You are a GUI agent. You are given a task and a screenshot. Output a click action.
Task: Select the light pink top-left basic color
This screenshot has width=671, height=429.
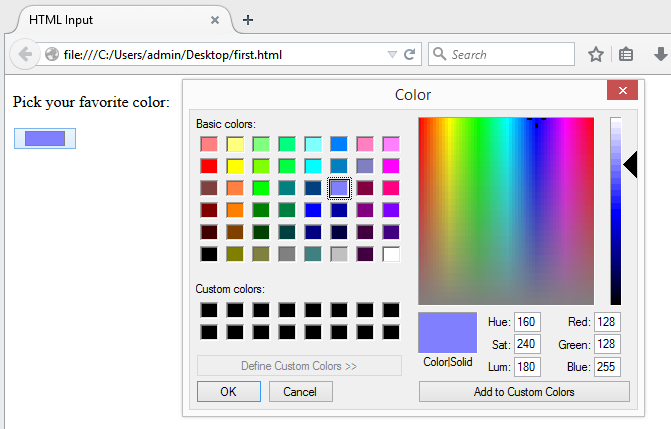coord(209,144)
